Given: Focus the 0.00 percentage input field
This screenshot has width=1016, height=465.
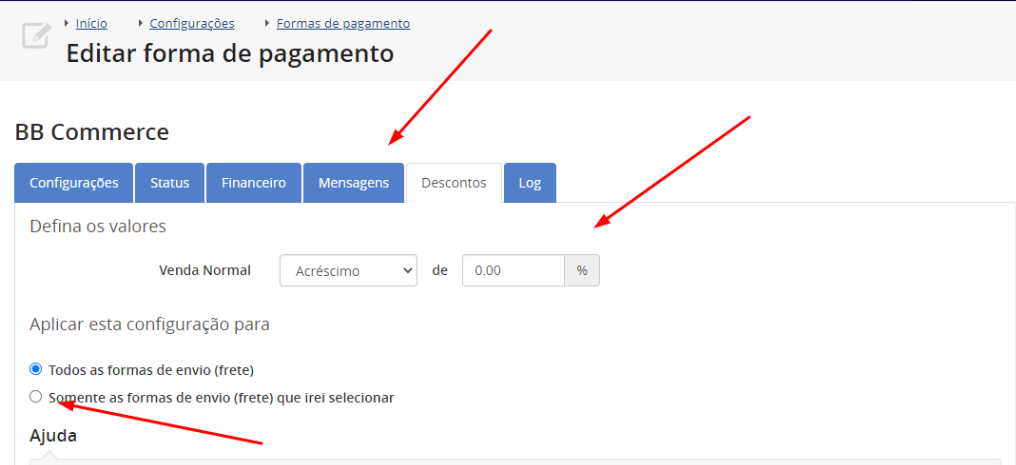Looking at the screenshot, I should pos(513,271).
